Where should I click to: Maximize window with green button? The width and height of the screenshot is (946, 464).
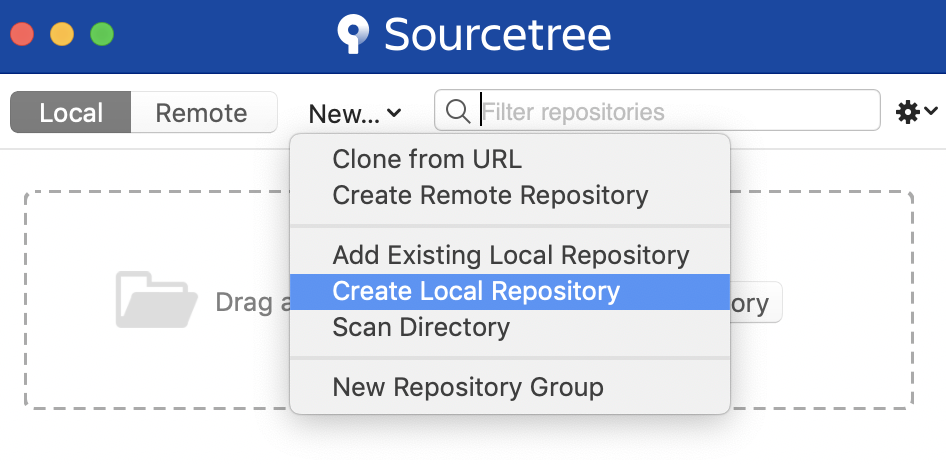coord(102,34)
